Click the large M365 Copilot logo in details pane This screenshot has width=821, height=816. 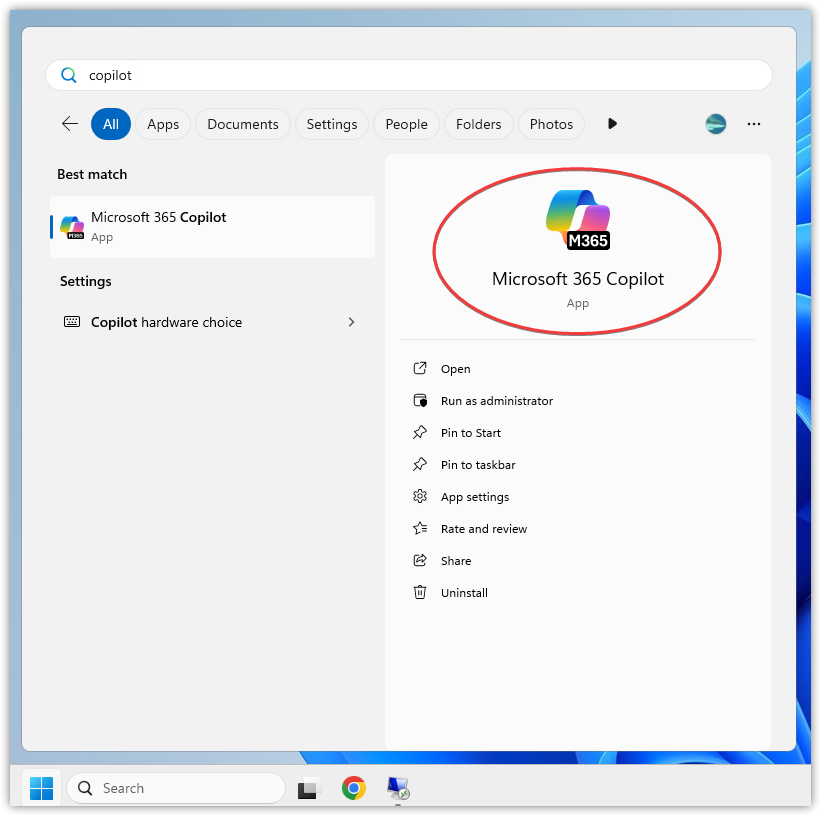coord(578,219)
